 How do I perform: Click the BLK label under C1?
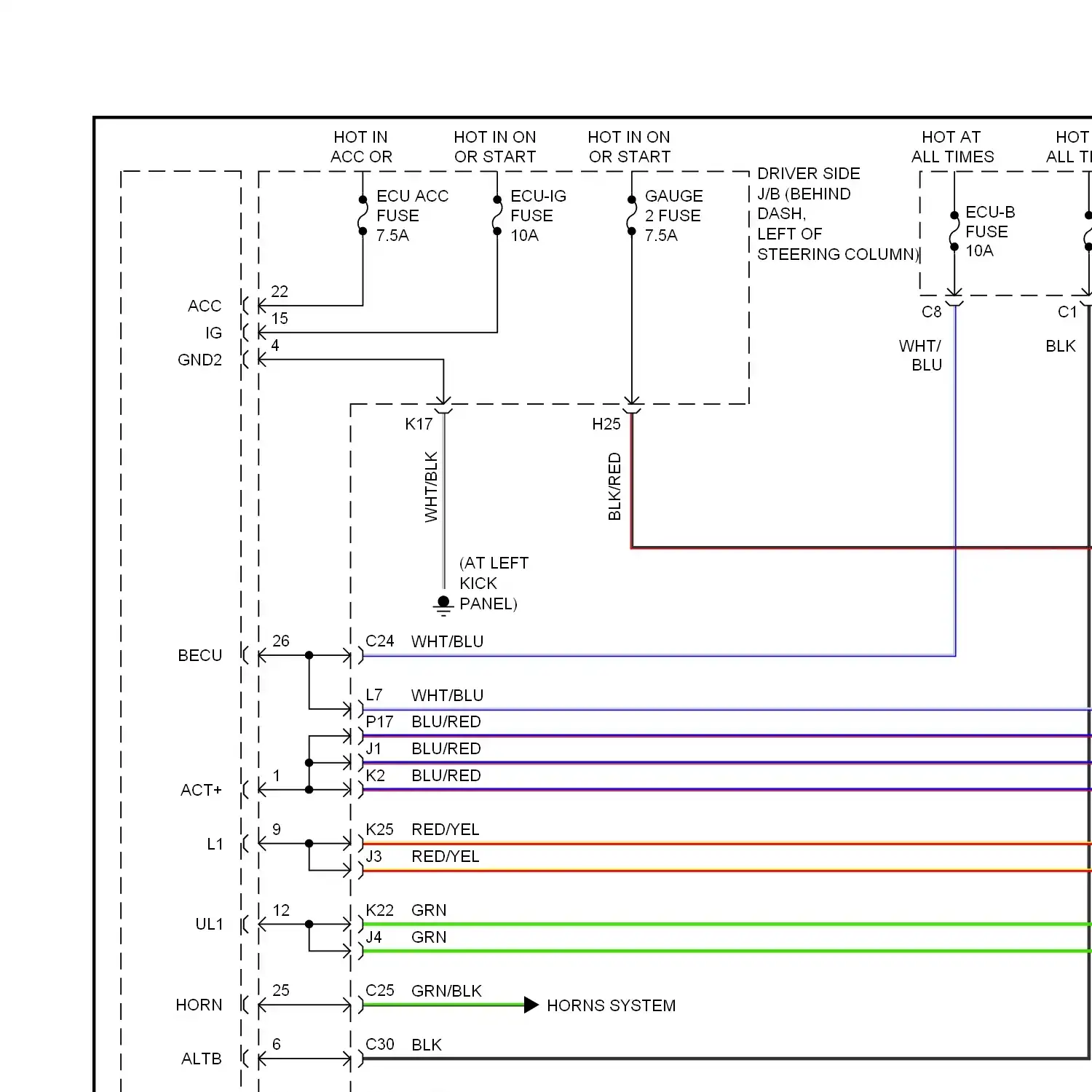[1061, 346]
